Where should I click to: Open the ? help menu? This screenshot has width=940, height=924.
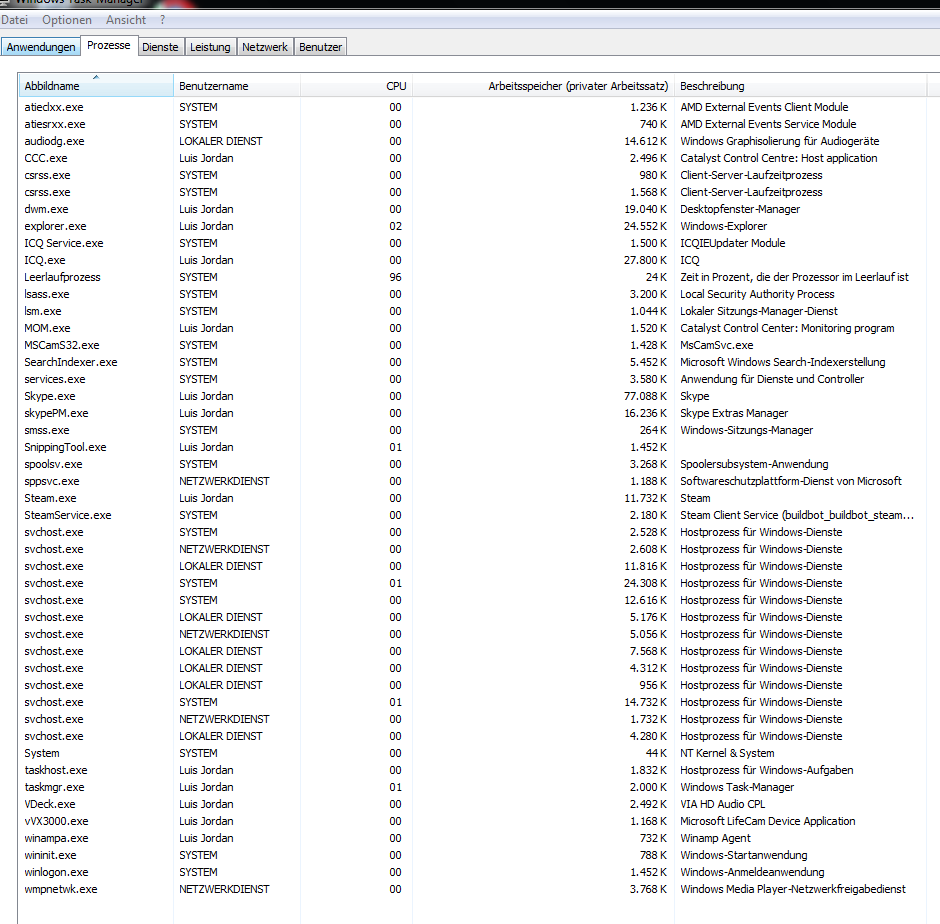[x=162, y=20]
